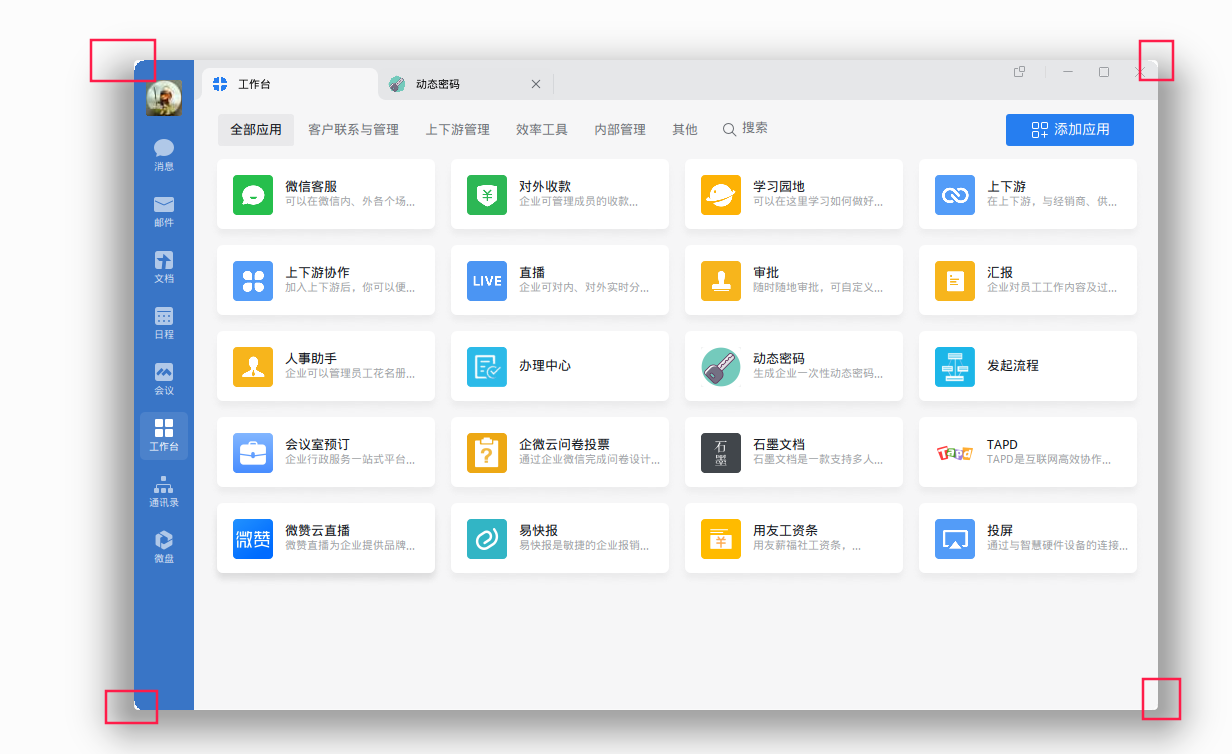Click the 石墨文档 title text
1232x754 pixels.
779,444
